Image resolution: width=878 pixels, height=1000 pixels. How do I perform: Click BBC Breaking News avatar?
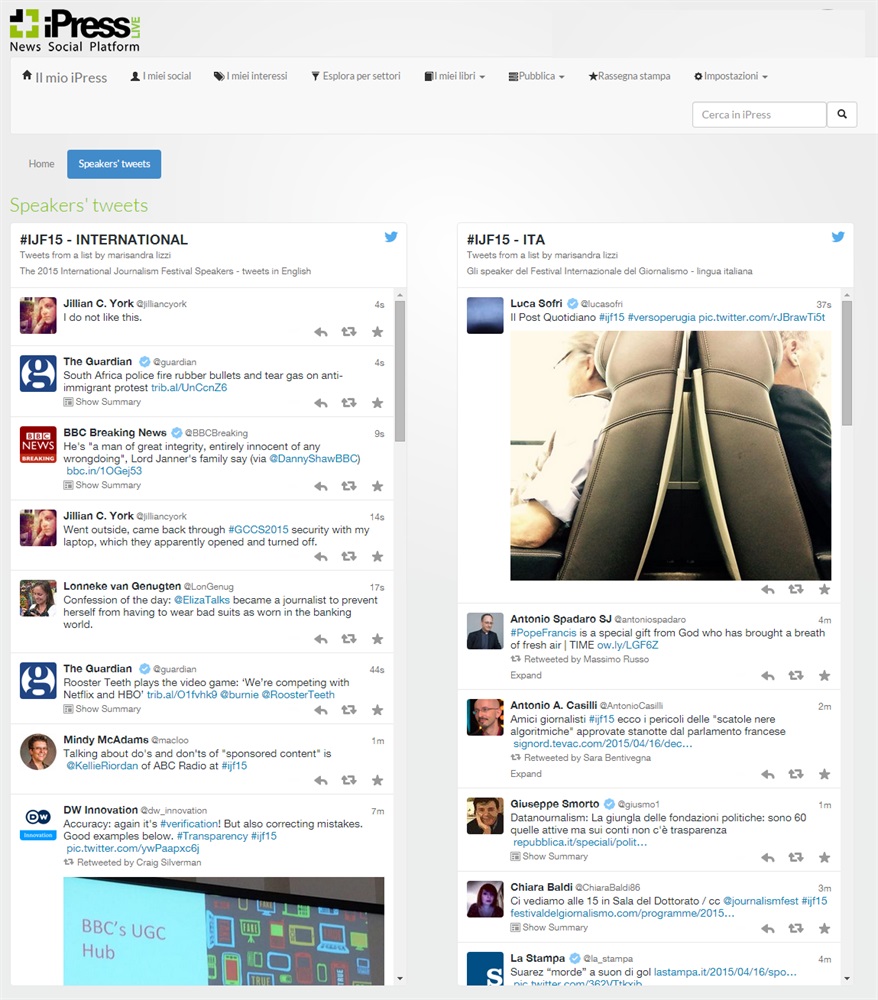pyautogui.click(x=38, y=445)
